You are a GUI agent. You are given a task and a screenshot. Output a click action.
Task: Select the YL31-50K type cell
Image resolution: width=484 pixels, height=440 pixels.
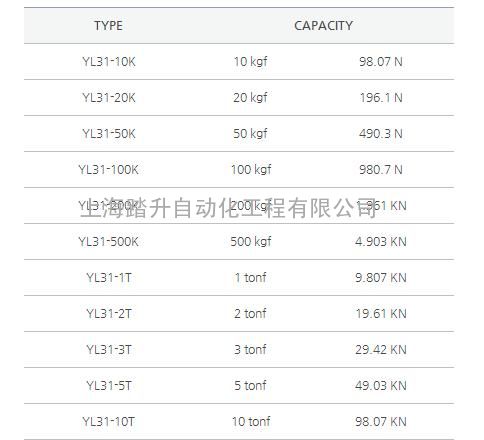point(109,134)
